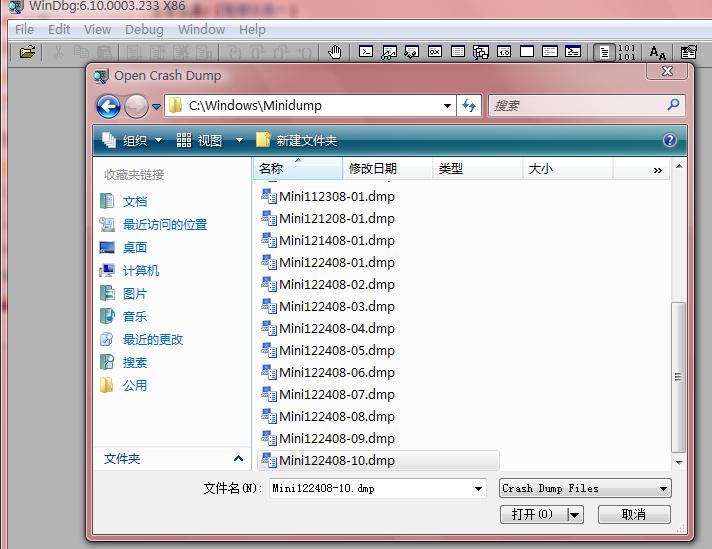Sort by the 名称 column header

point(297,169)
